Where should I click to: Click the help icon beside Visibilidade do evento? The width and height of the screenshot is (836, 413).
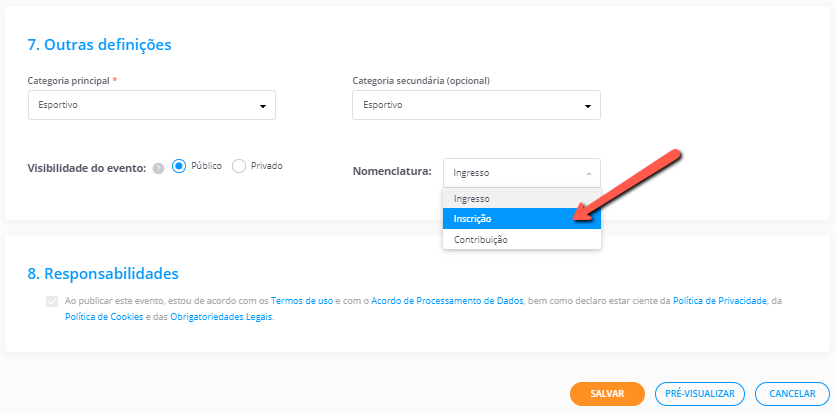click(x=158, y=168)
